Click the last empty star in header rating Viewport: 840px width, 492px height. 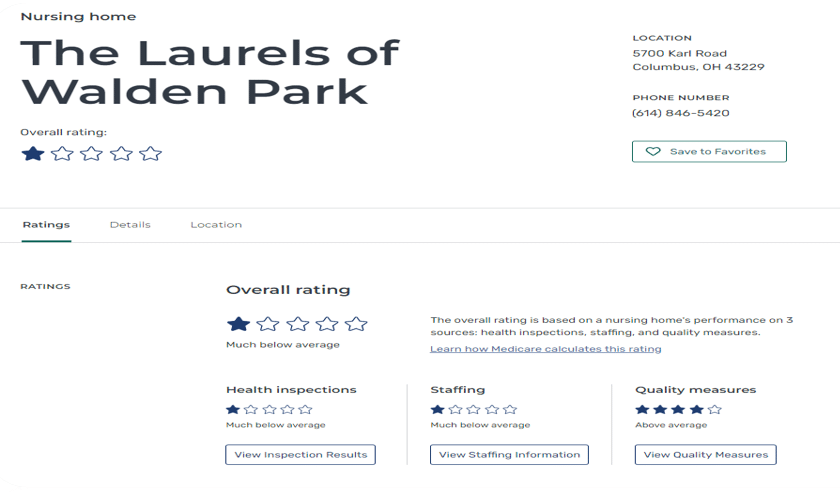(x=151, y=154)
